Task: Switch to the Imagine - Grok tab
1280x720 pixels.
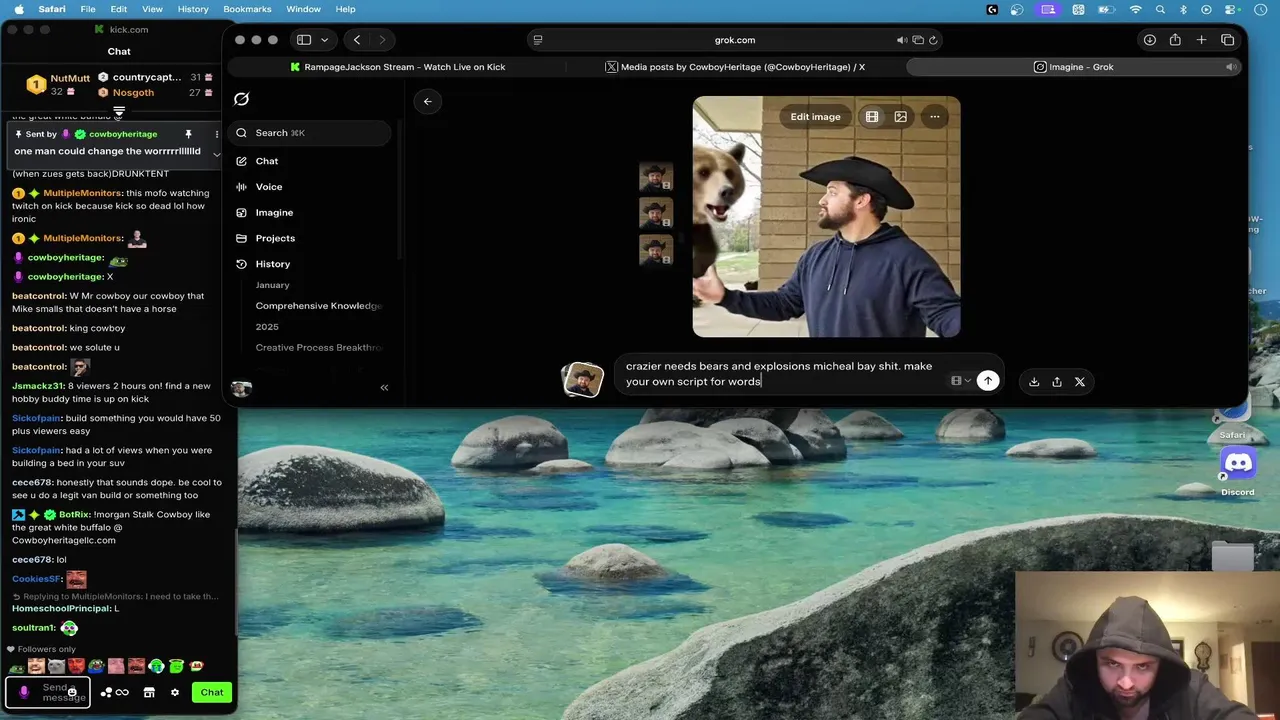Action: tap(1074, 67)
